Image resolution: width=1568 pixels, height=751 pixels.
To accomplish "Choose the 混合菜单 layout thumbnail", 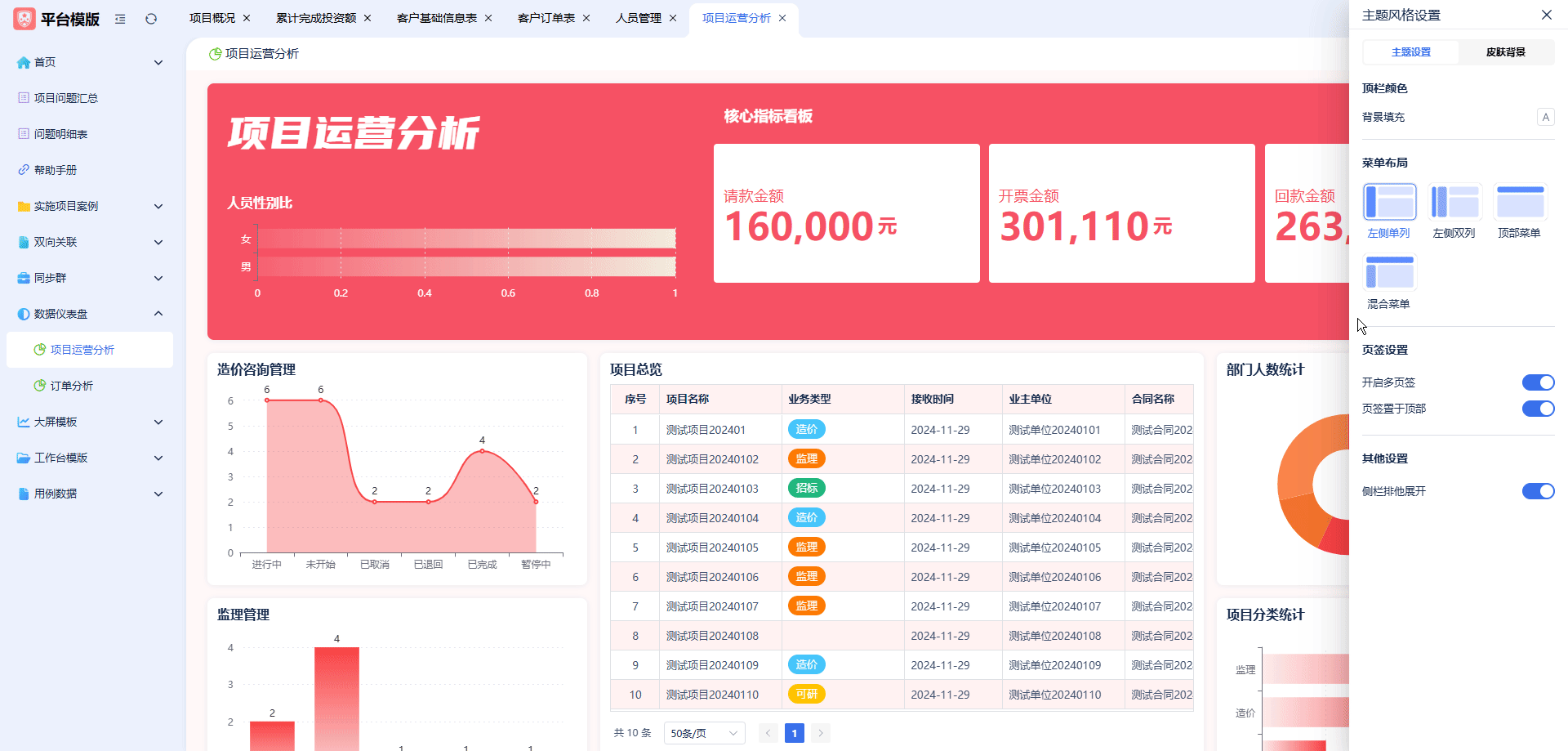I will 1389,273.
